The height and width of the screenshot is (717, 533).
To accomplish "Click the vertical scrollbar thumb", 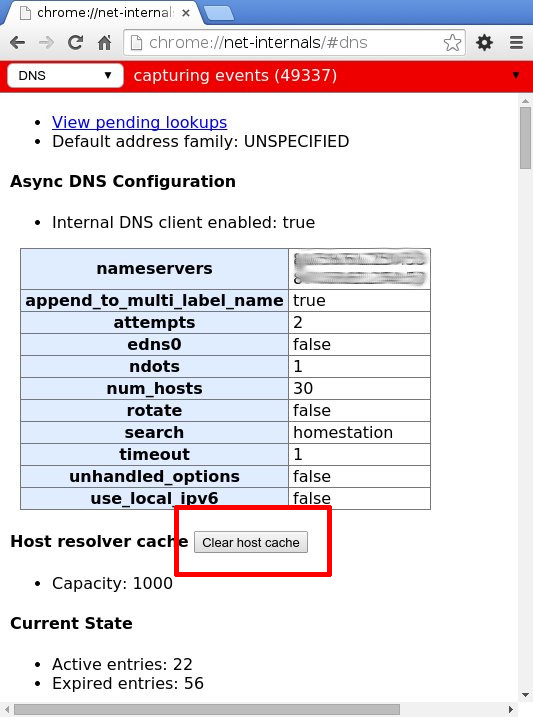I will point(526,138).
